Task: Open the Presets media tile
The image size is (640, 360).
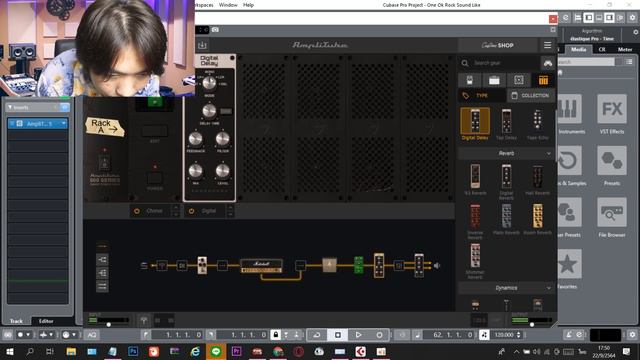Action: pyautogui.click(x=612, y=166)
